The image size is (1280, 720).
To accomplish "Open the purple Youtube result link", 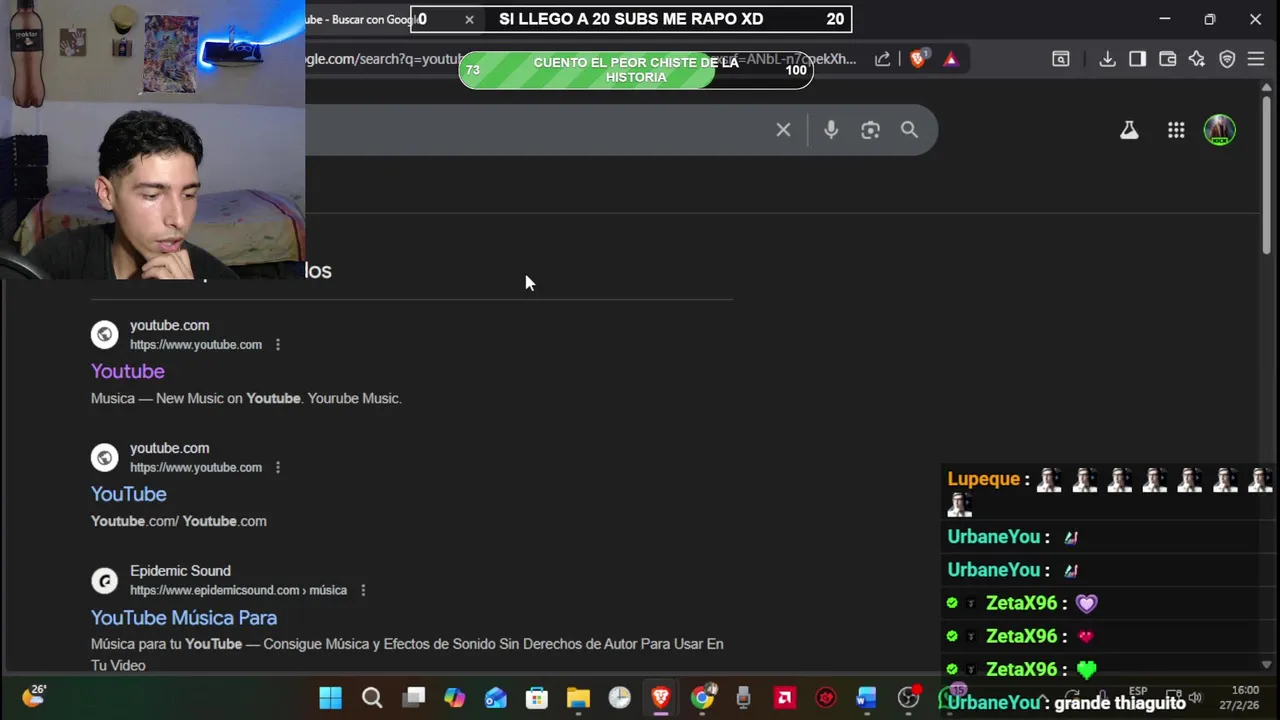I will [x=128, y=371].
